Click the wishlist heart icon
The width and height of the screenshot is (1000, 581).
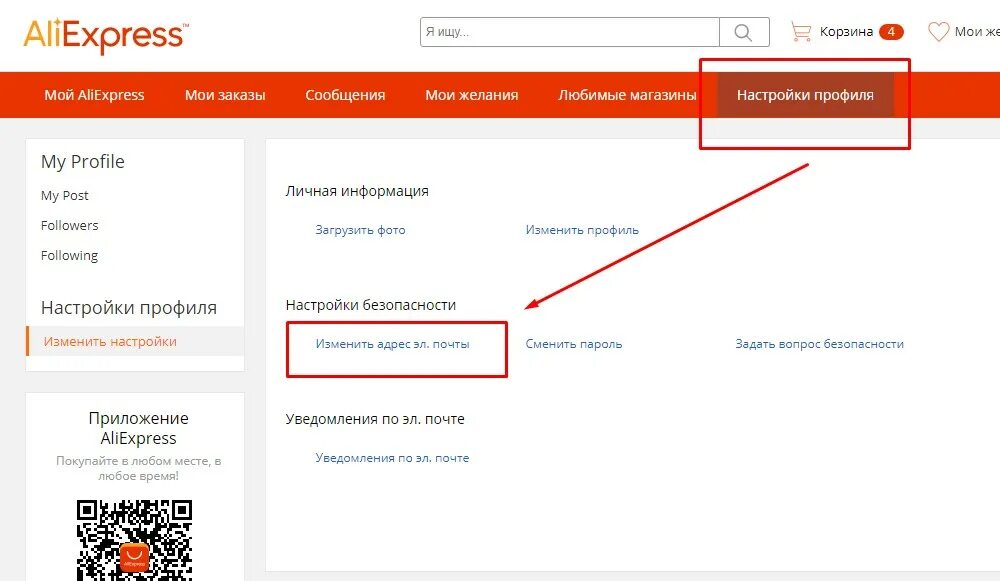(x=938, y=31)
